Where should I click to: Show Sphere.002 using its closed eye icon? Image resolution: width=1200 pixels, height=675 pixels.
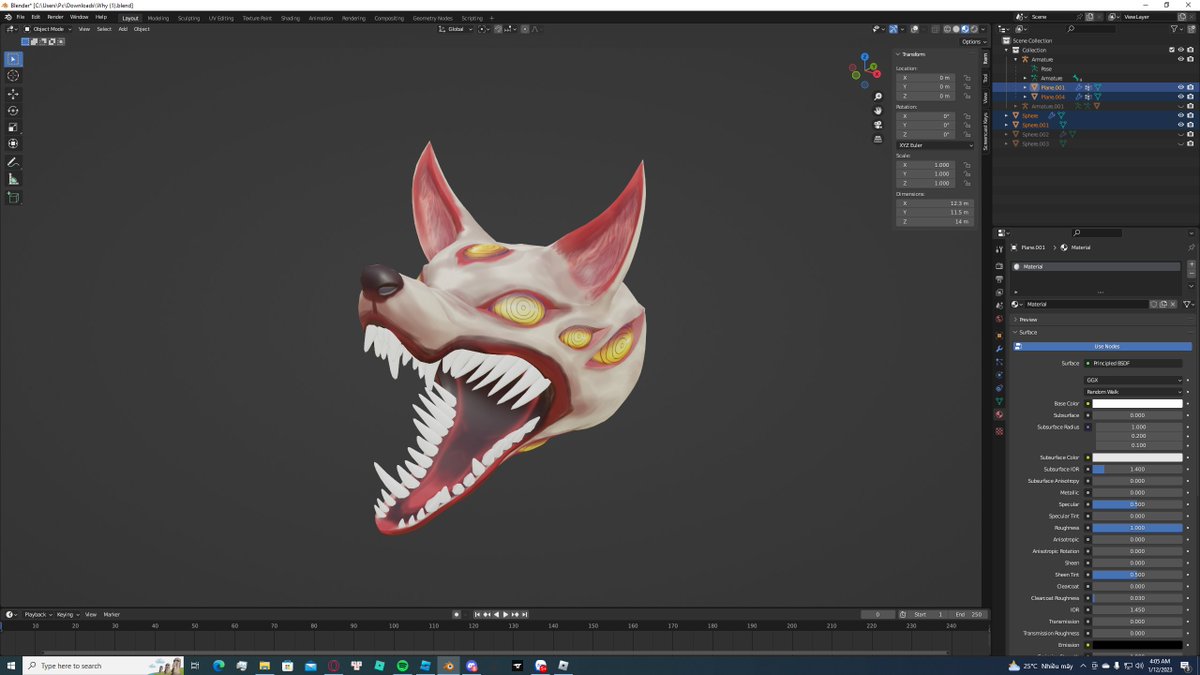(1180, 134)
